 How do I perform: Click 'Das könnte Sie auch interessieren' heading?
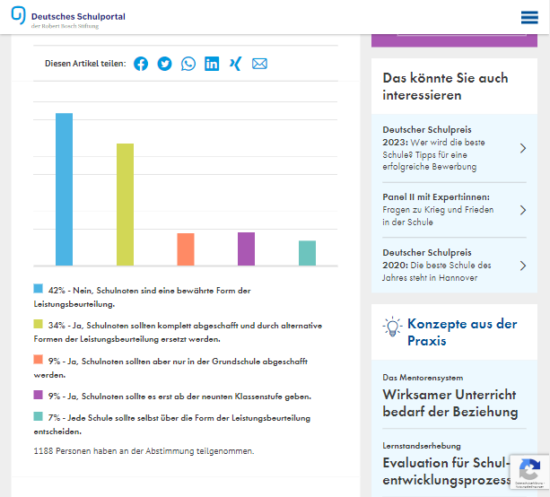click(x=445, y=86)
